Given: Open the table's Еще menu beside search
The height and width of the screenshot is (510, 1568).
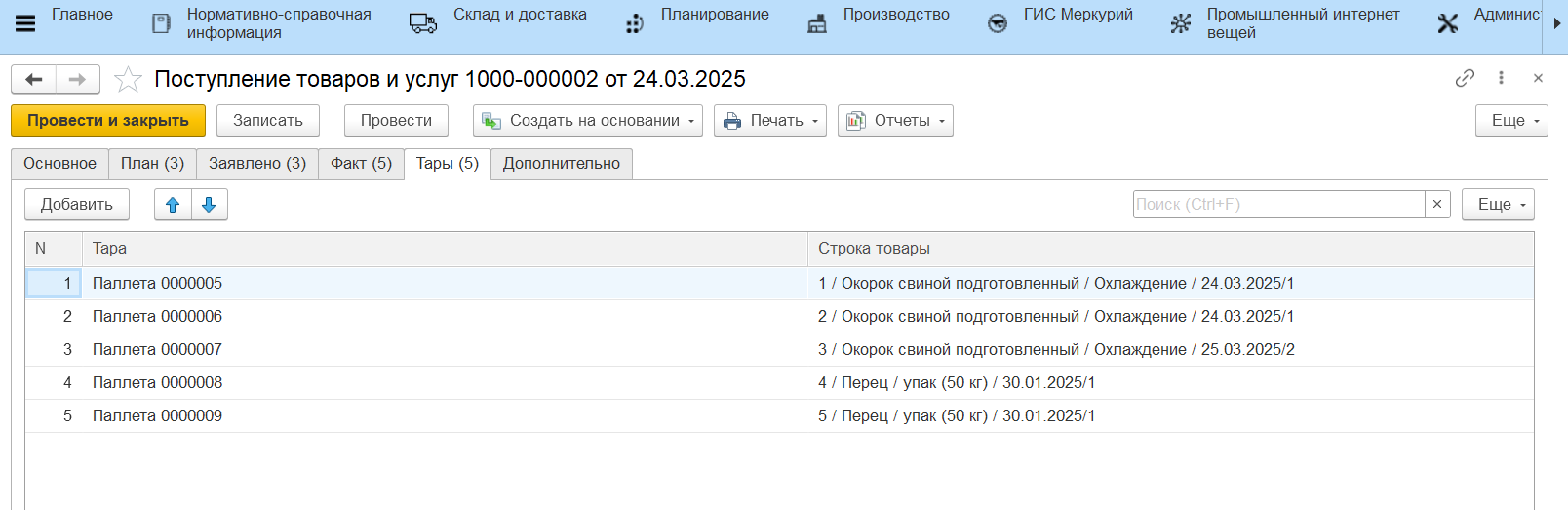Looking at the screenshot, I should (x=1497, y=205).
